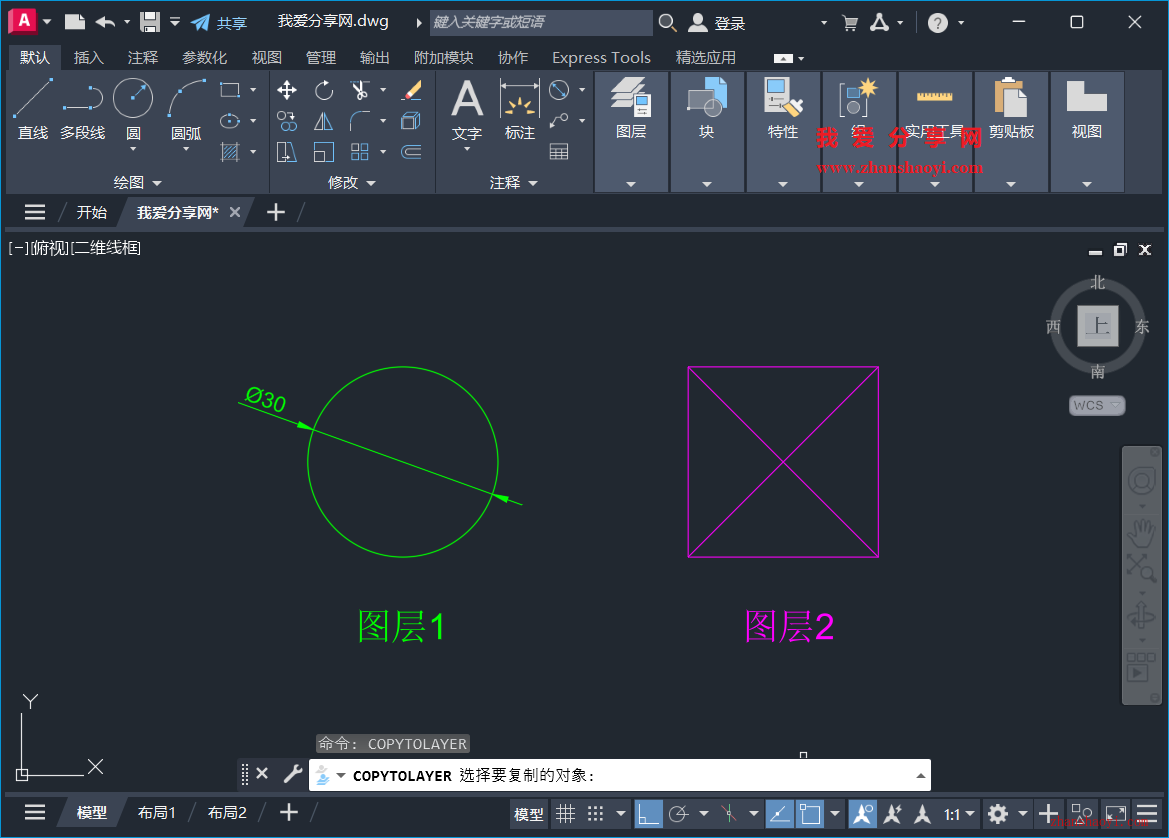Toggle object snap tracking in status bar

[779, 813]
